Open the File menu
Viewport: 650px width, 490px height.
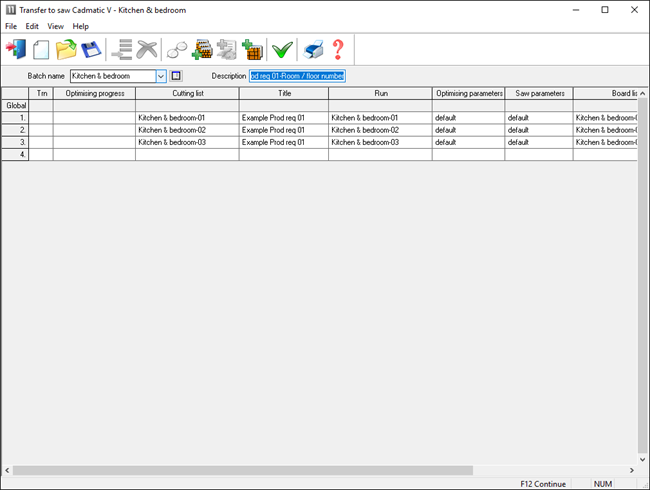click(x=11, y=26)
